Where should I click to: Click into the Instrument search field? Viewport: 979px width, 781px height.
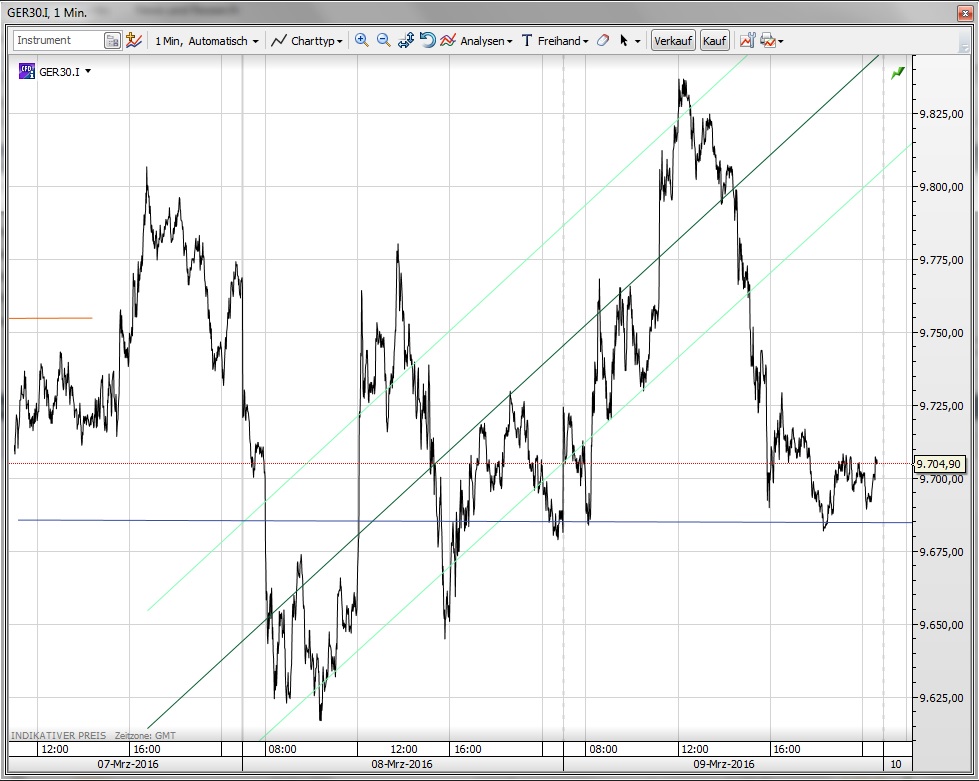(x=57, y=41)
